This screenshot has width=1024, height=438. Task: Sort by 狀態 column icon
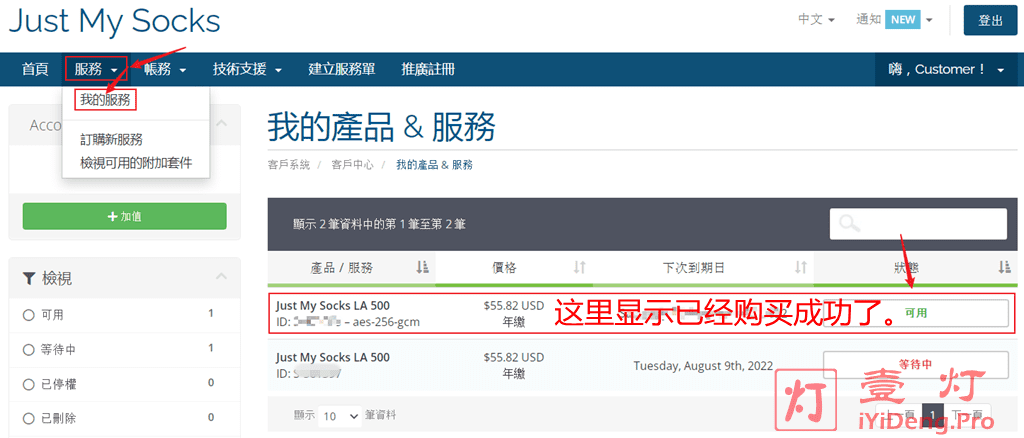[x=1004, y=267]
